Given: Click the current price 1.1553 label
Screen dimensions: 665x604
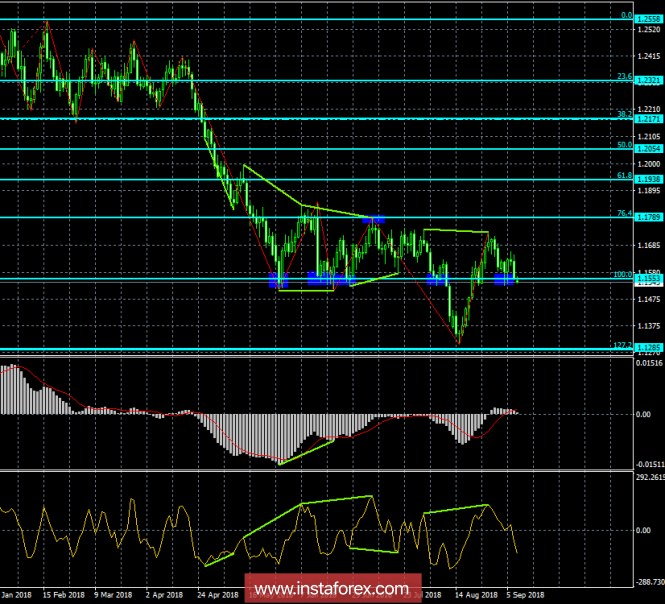Looking at the screenshot, I should [649, 278].
